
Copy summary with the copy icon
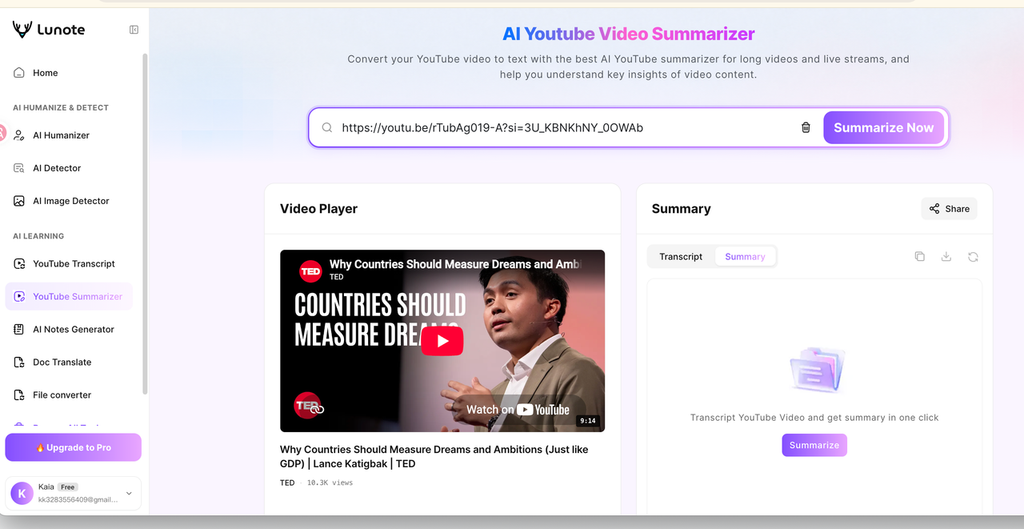click(920, 257)
